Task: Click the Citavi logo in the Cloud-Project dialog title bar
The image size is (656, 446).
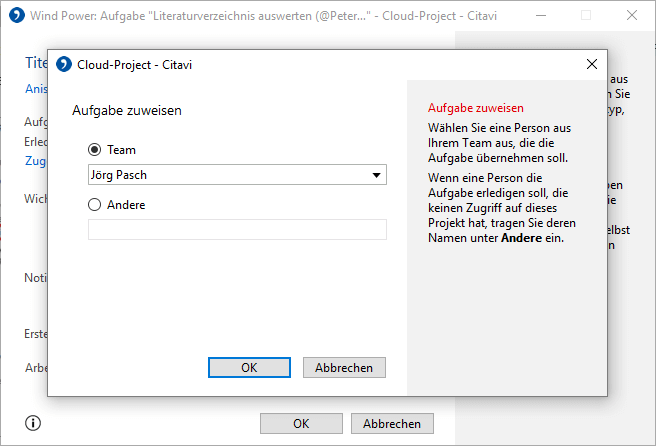Action: coord(64,64)
